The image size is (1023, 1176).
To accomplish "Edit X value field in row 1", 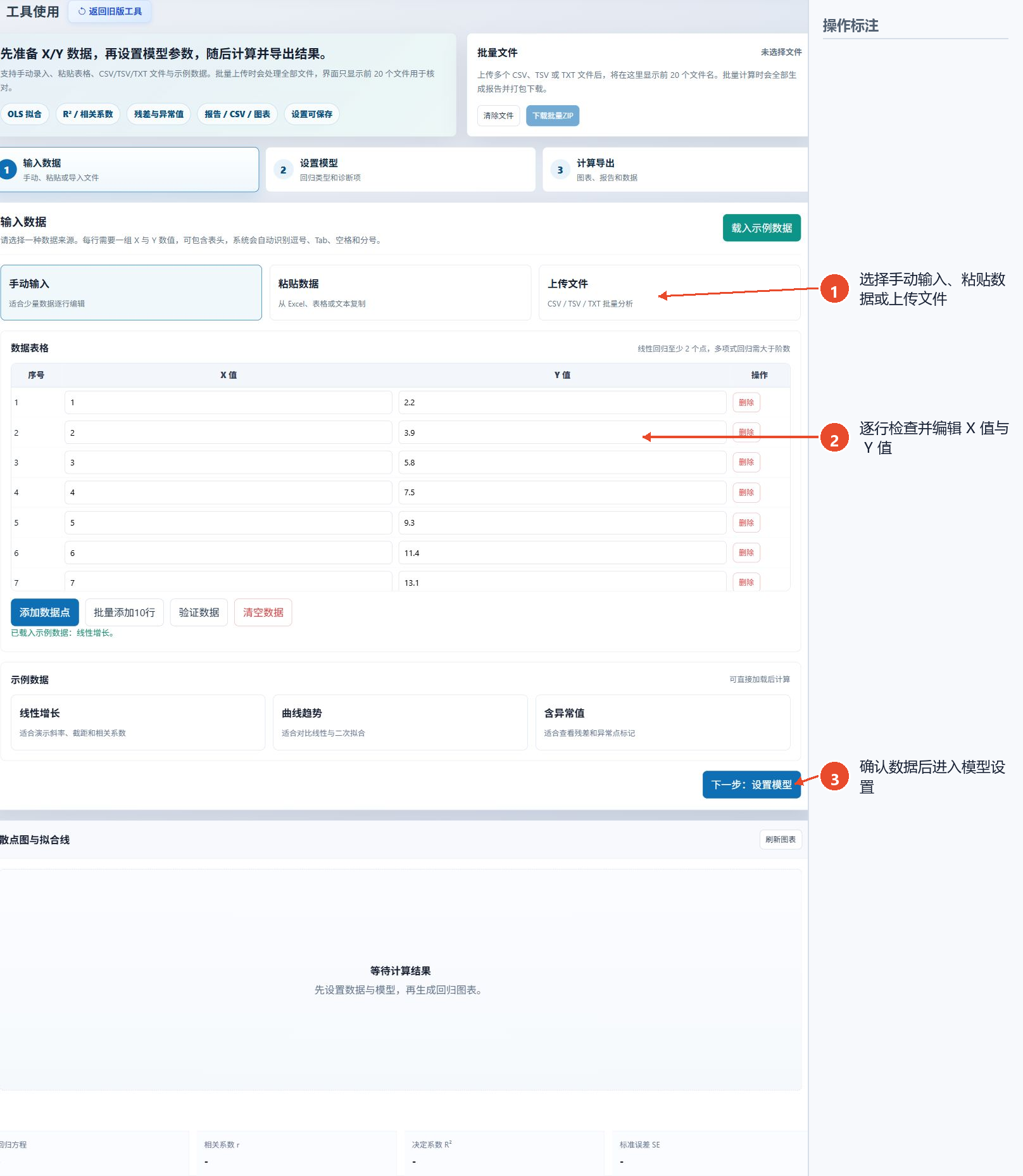I will point(229,403).
